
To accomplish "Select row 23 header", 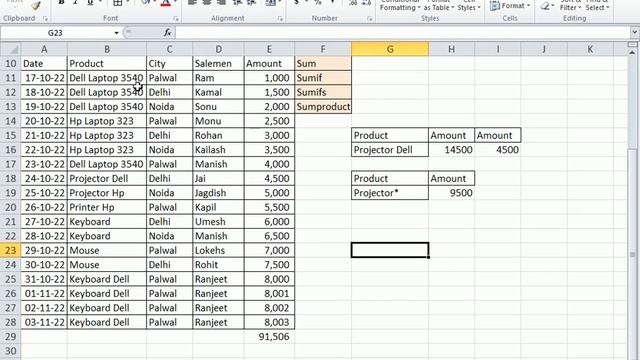I will 11,250.
